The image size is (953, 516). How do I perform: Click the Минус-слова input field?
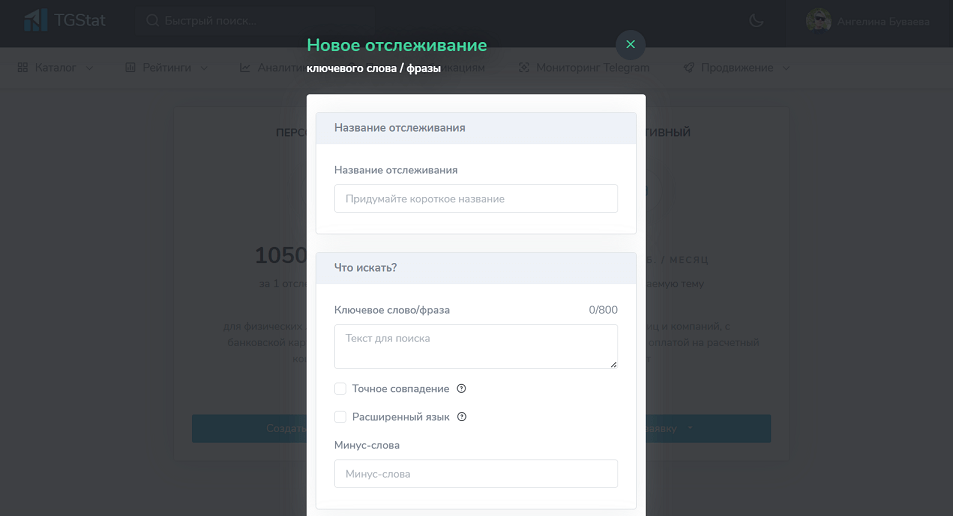pos(476,474)
